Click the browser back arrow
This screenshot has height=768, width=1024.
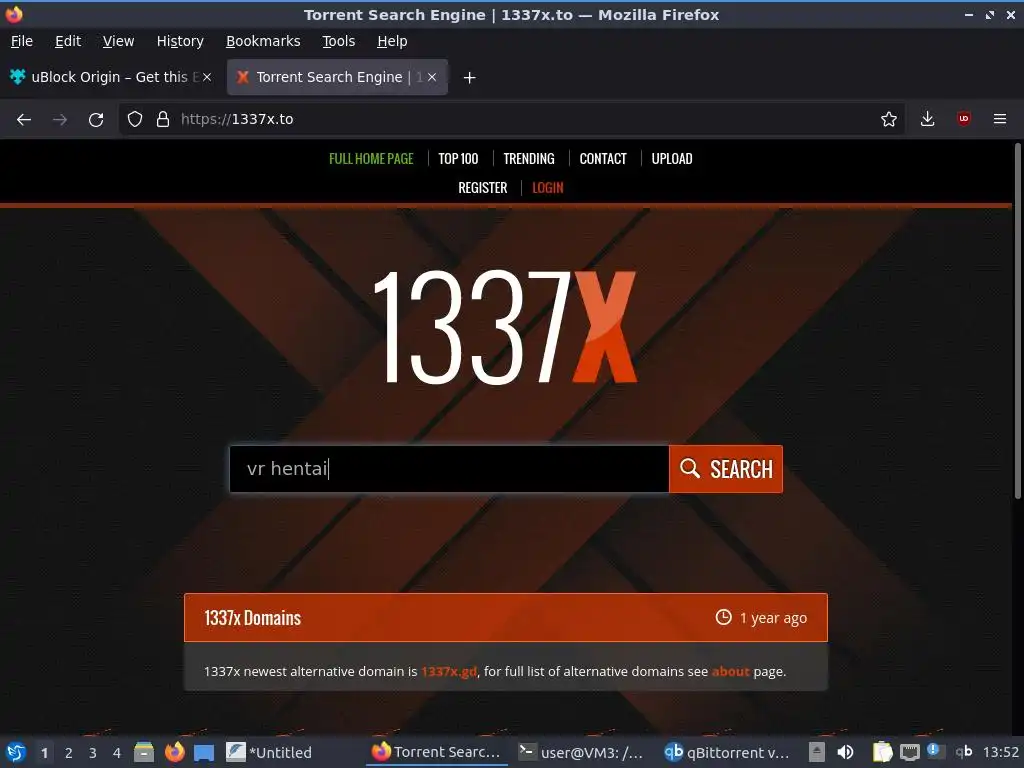pyautogui.click(x=24, y=120)
